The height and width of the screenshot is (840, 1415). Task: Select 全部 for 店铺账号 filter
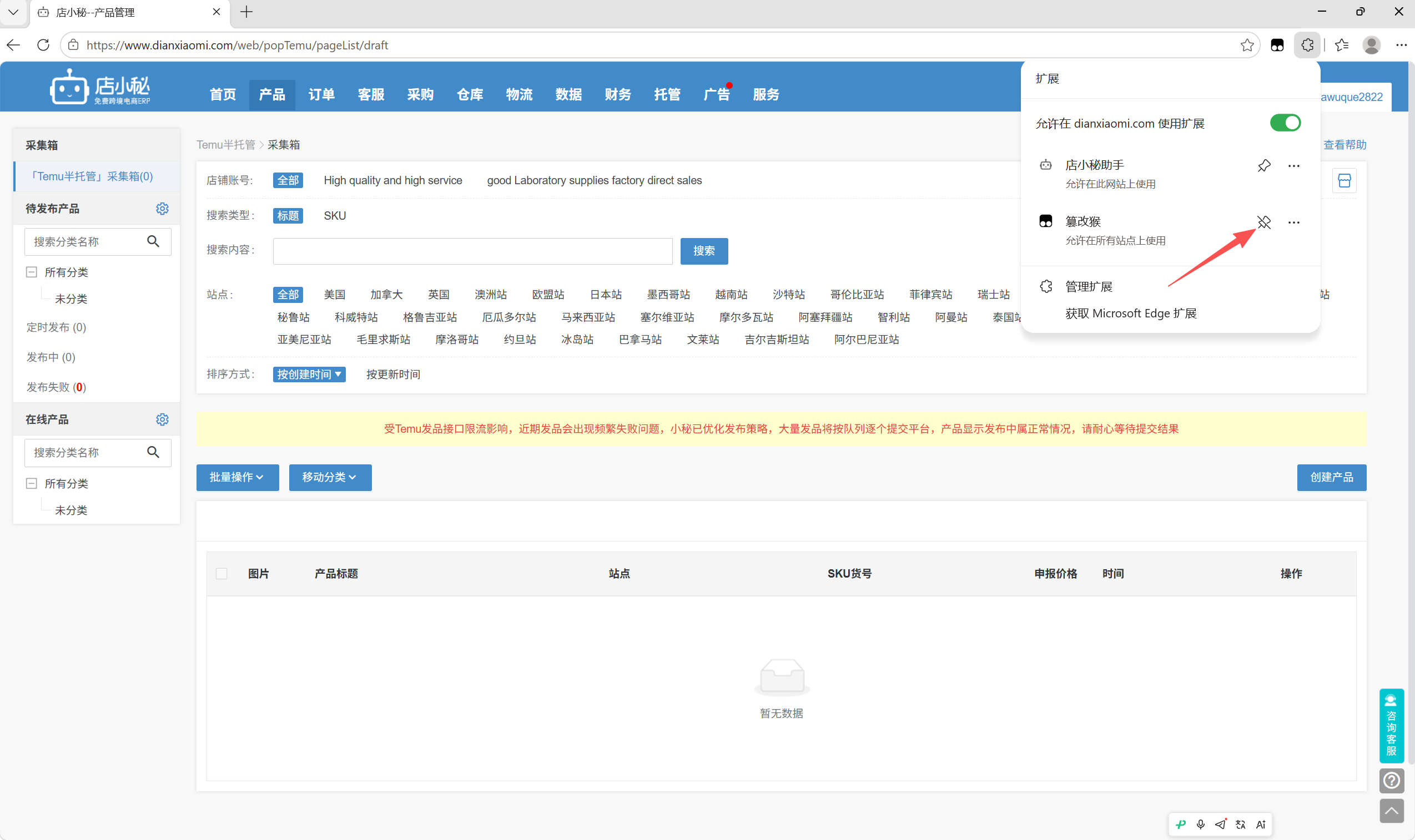pos(288,180)
